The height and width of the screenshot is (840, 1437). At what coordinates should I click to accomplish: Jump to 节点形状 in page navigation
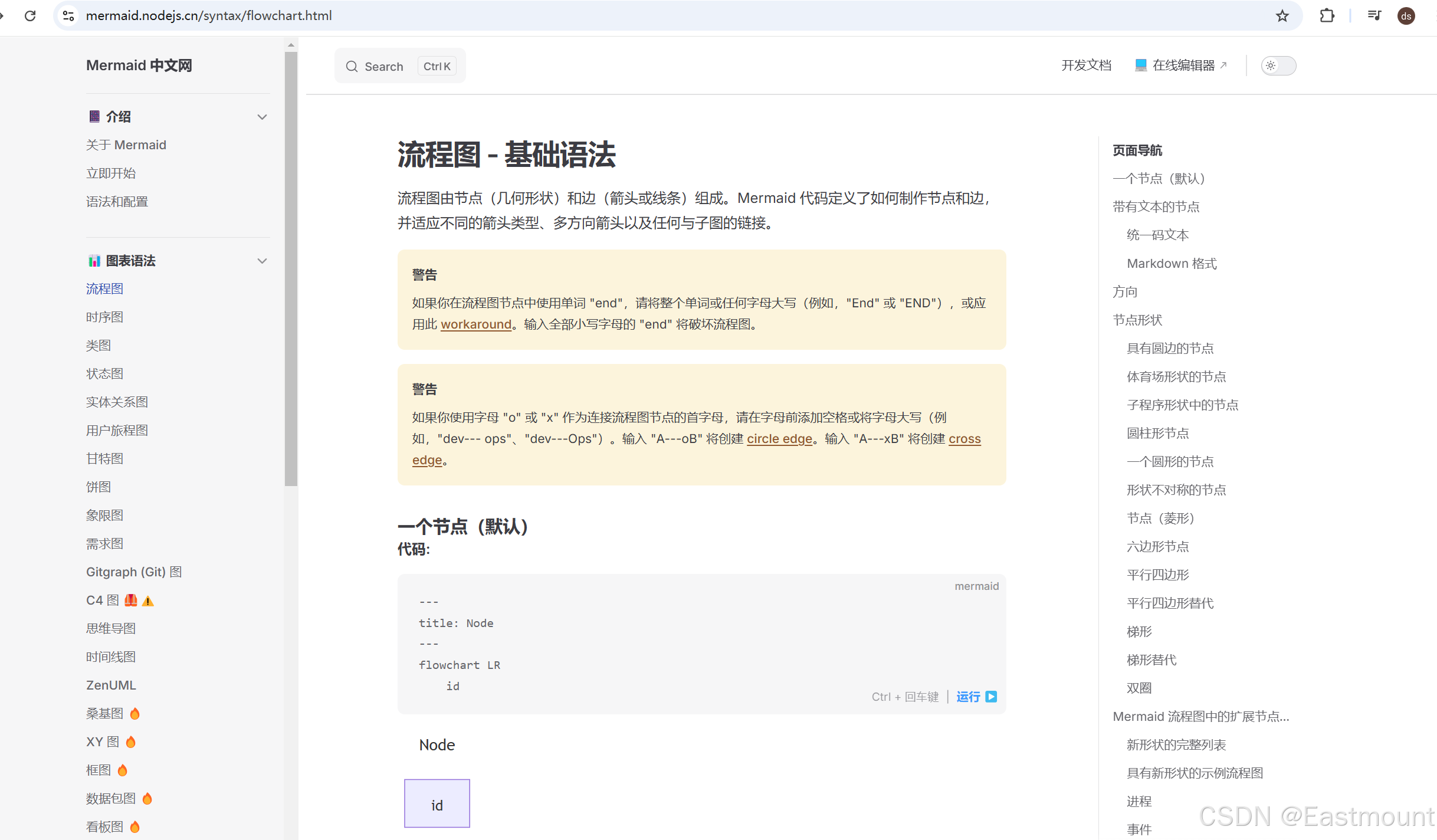tap(1137, 320)
